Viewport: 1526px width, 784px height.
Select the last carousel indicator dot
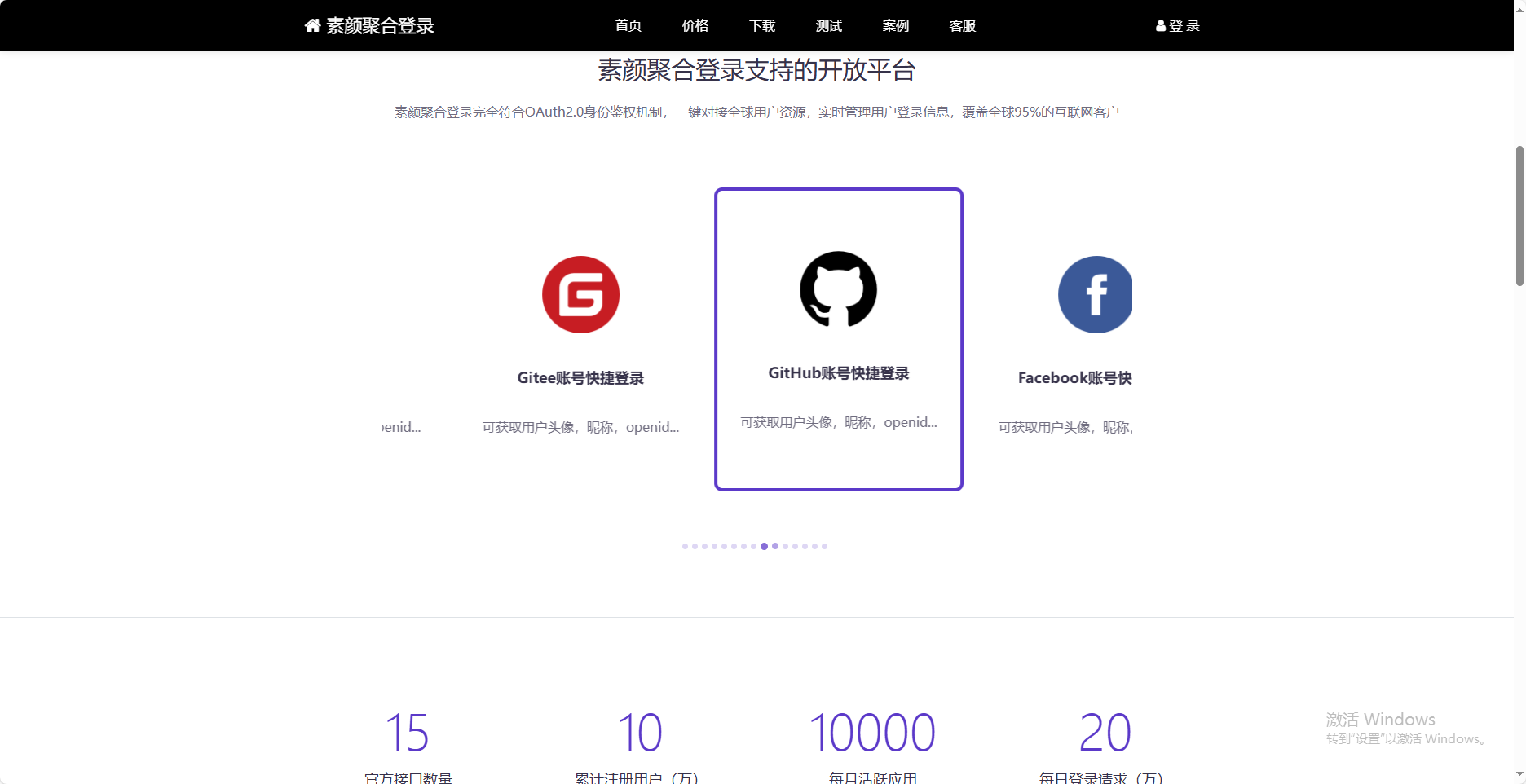(824, 546)
